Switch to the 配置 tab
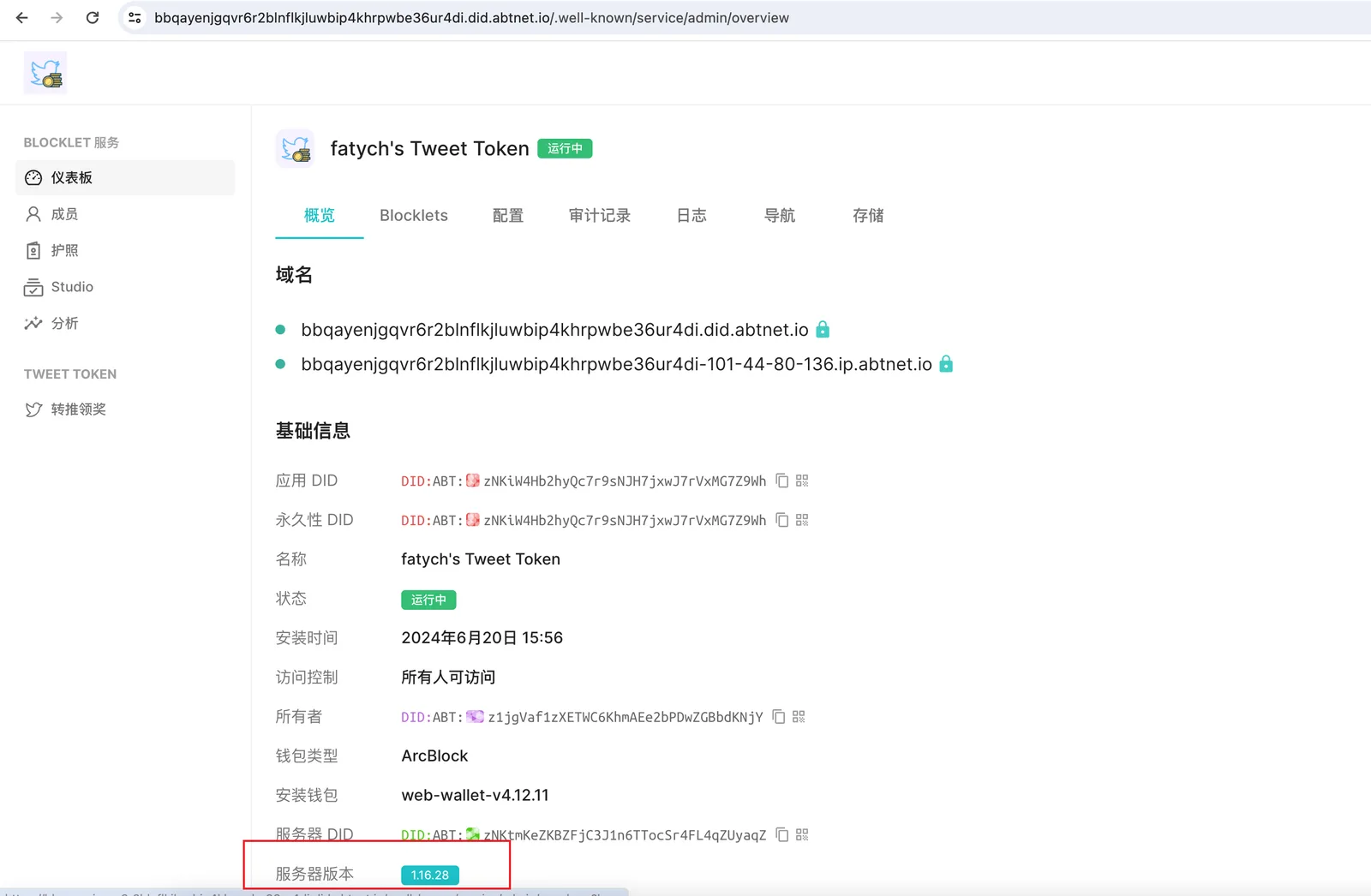Viewport: 1371px width, 896px height. 508,216
